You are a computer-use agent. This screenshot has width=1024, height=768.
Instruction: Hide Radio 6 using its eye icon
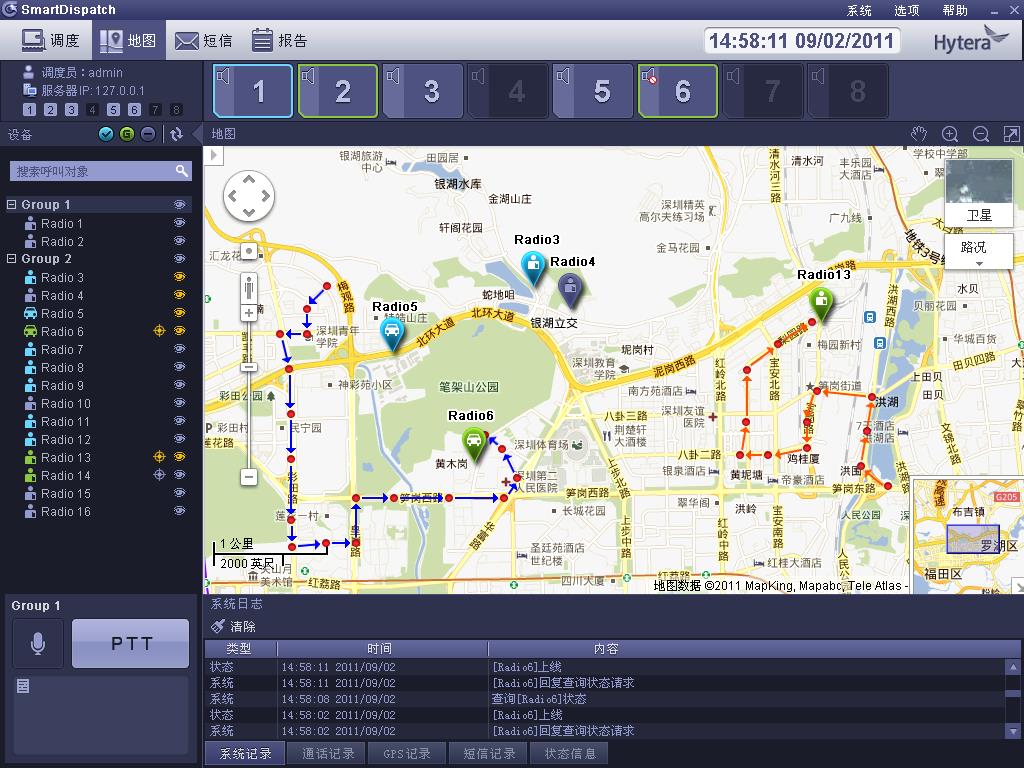(x=180, y=330)
